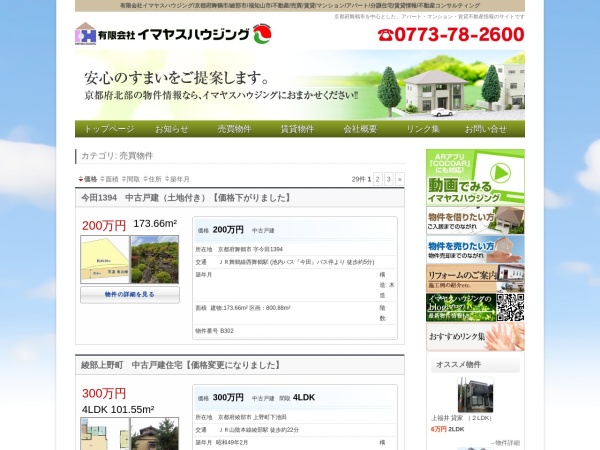View land plot diagram of 今田1394

point(105,259)
